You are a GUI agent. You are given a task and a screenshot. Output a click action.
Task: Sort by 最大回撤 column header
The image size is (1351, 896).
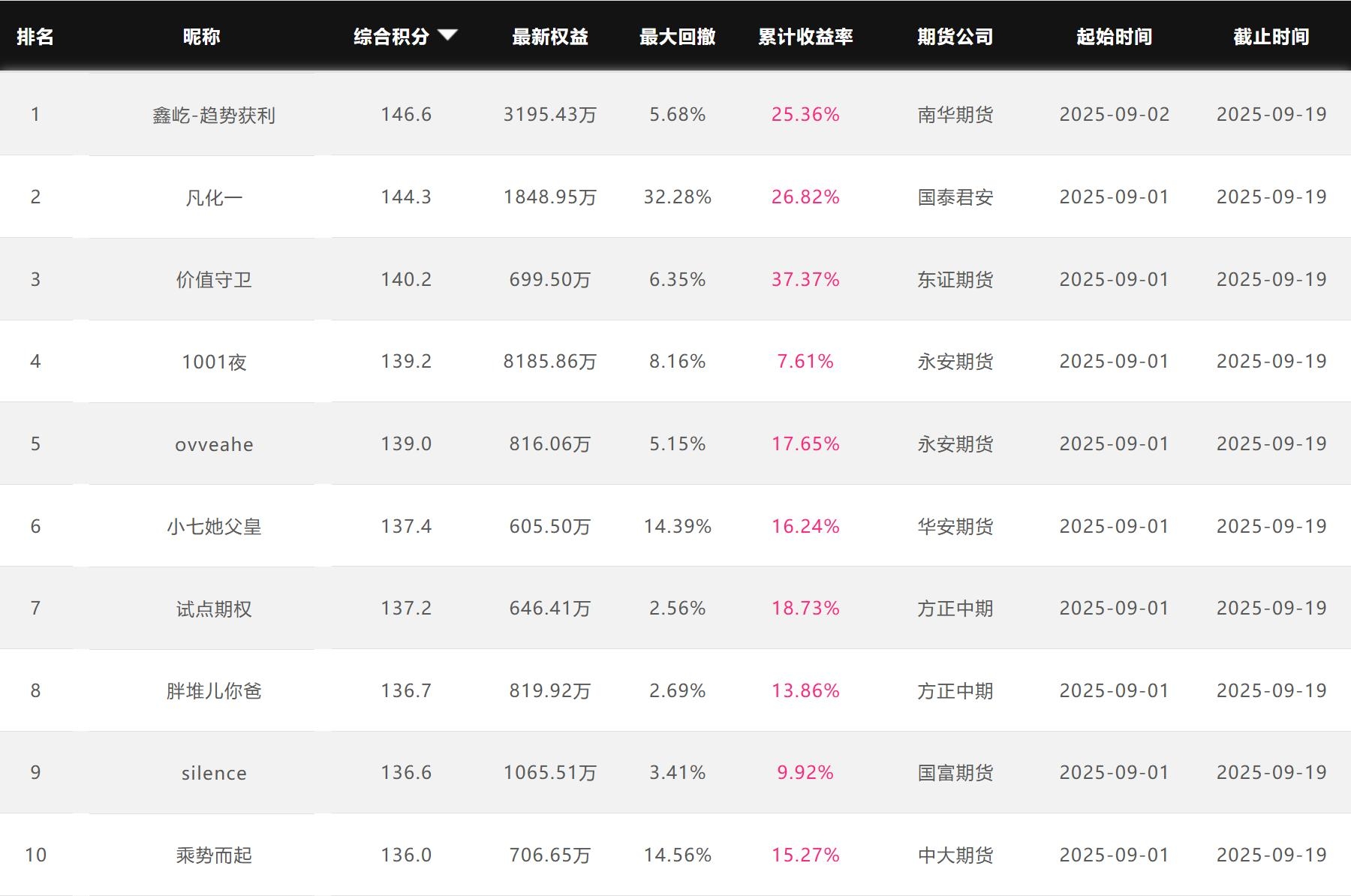pos(677,37)
